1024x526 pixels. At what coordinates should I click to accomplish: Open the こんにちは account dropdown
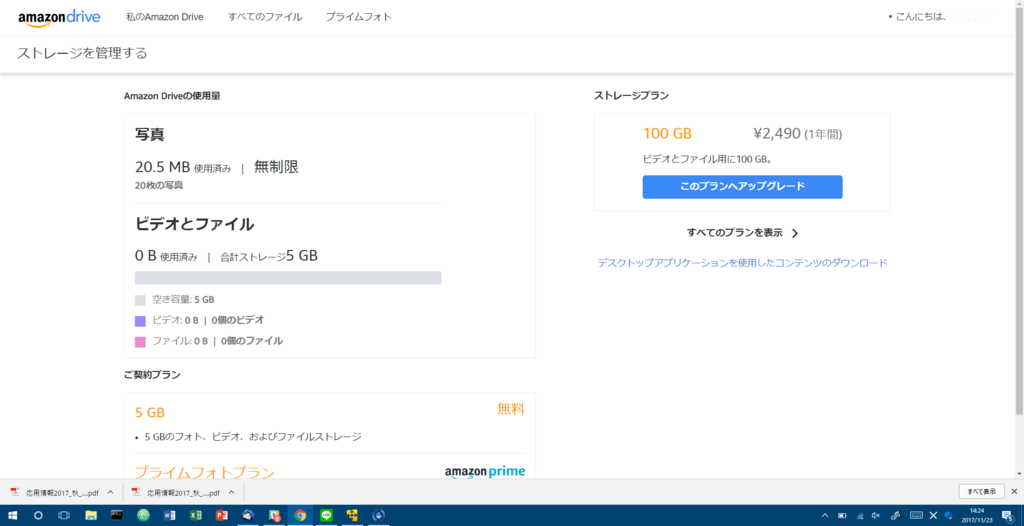[x=918, y=17]
